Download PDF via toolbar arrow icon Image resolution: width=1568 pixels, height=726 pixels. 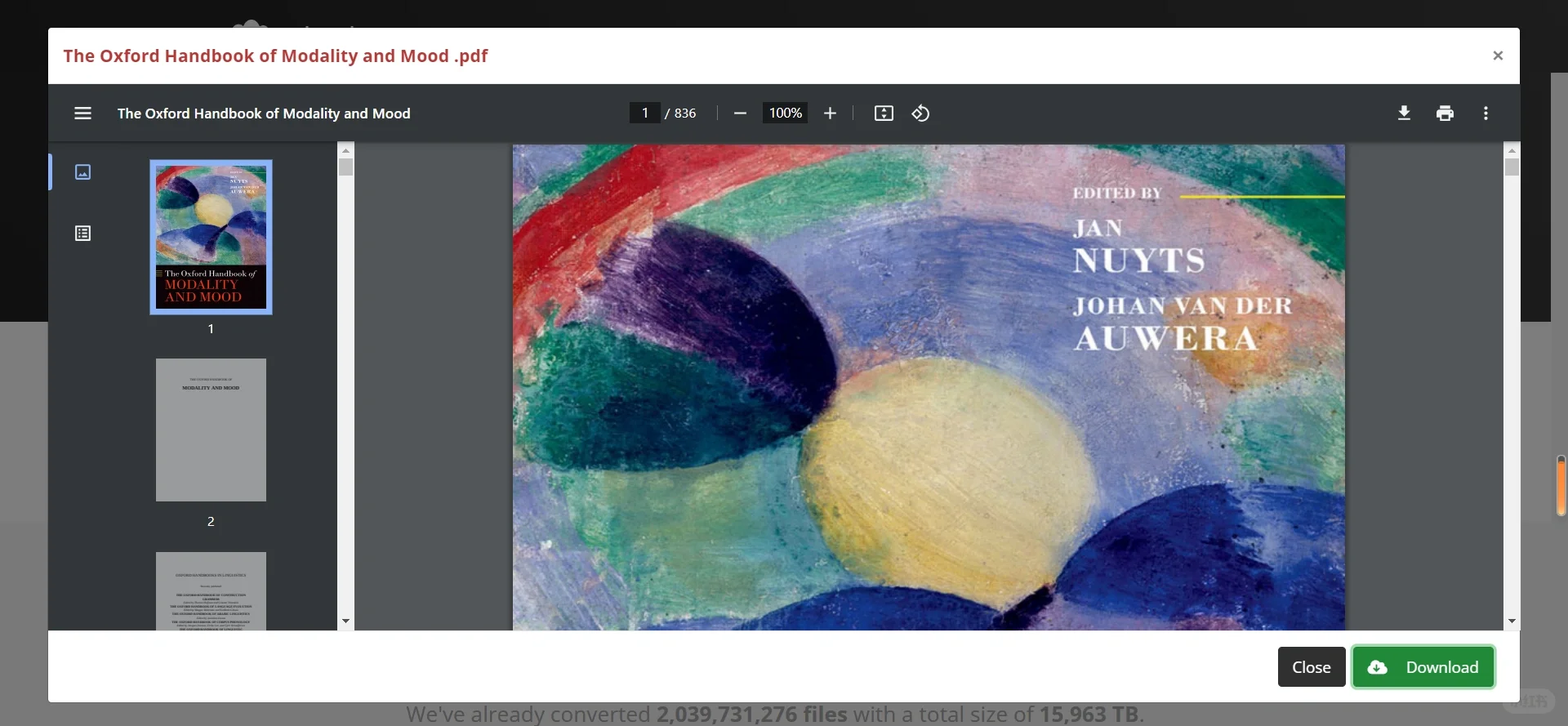1404,114
